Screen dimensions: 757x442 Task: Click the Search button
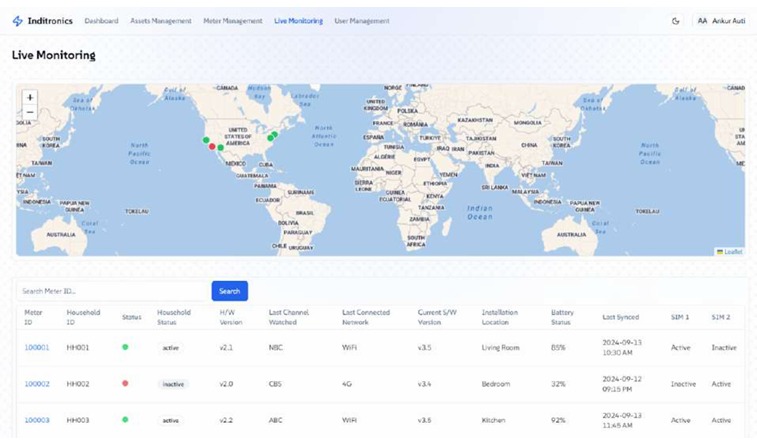click(x=230, y=291)
